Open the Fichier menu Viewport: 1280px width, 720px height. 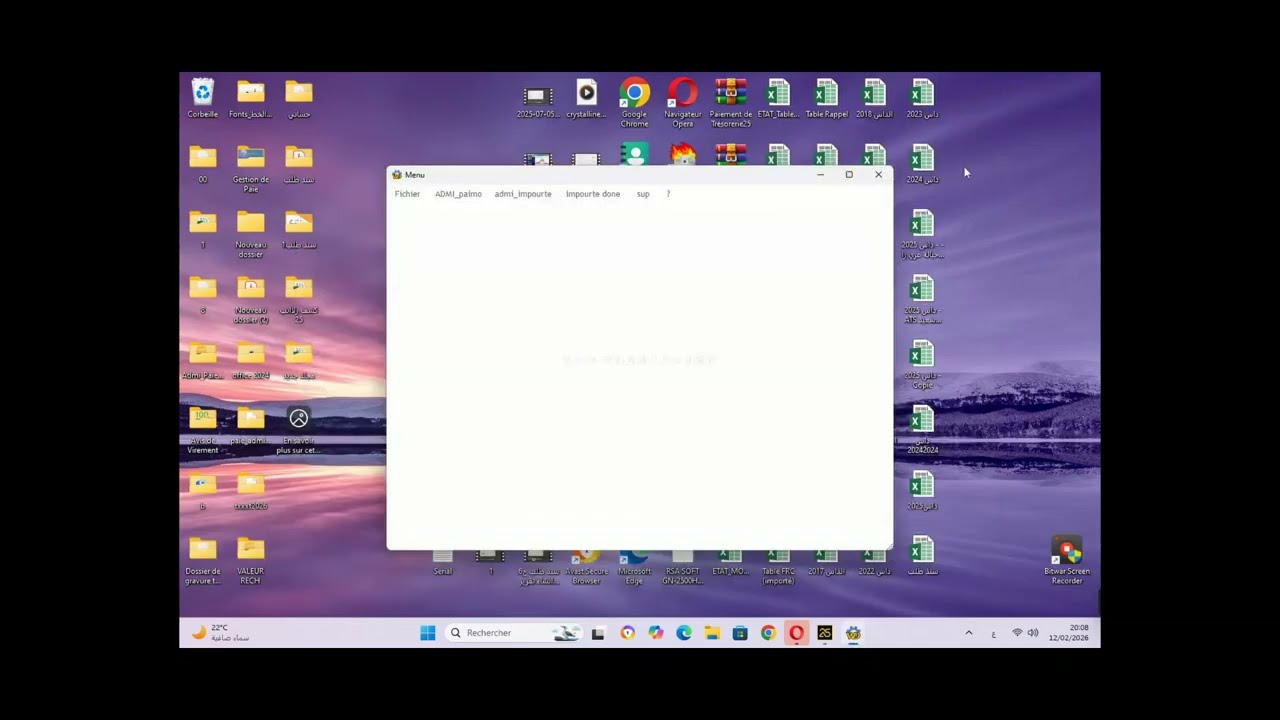tap(407, 194)
